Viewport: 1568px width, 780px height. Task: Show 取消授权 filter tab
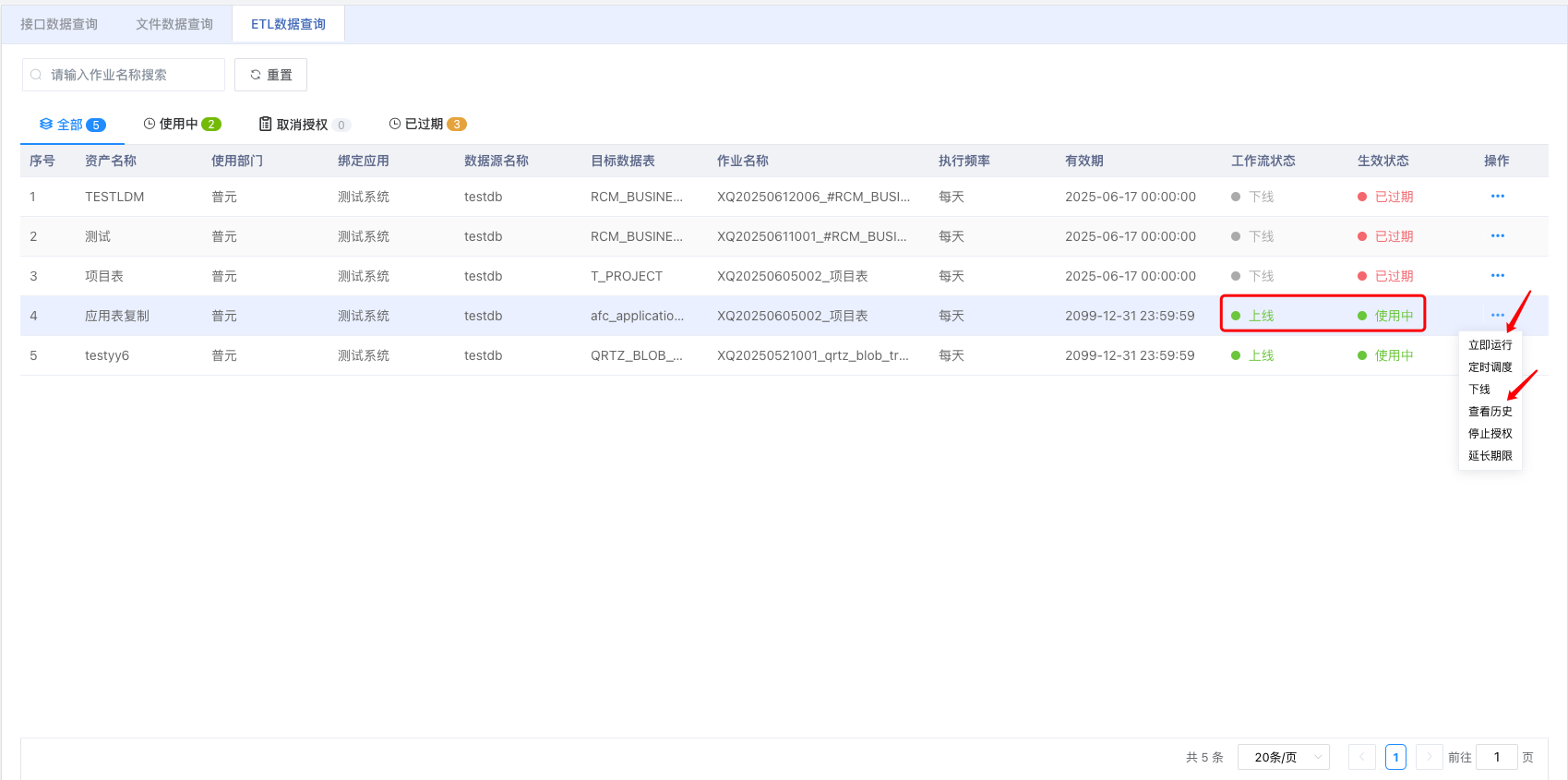303,125
